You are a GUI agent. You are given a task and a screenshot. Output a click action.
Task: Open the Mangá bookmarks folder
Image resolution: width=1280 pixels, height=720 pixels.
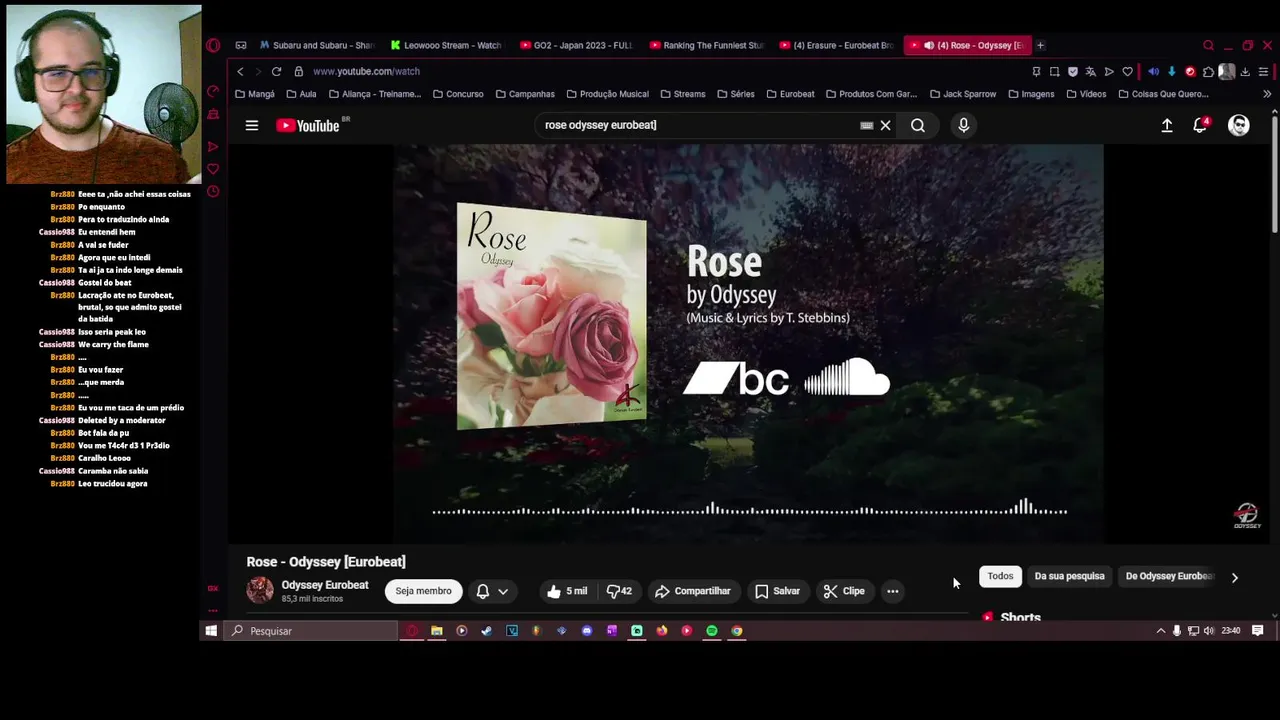click(x=254, y=94)
